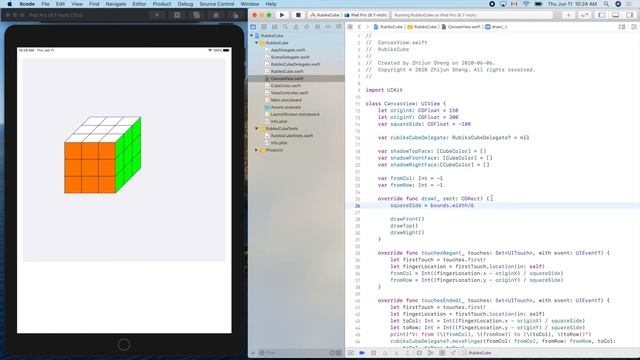
Task: Show the Report navigator
Action: point(339,27)
